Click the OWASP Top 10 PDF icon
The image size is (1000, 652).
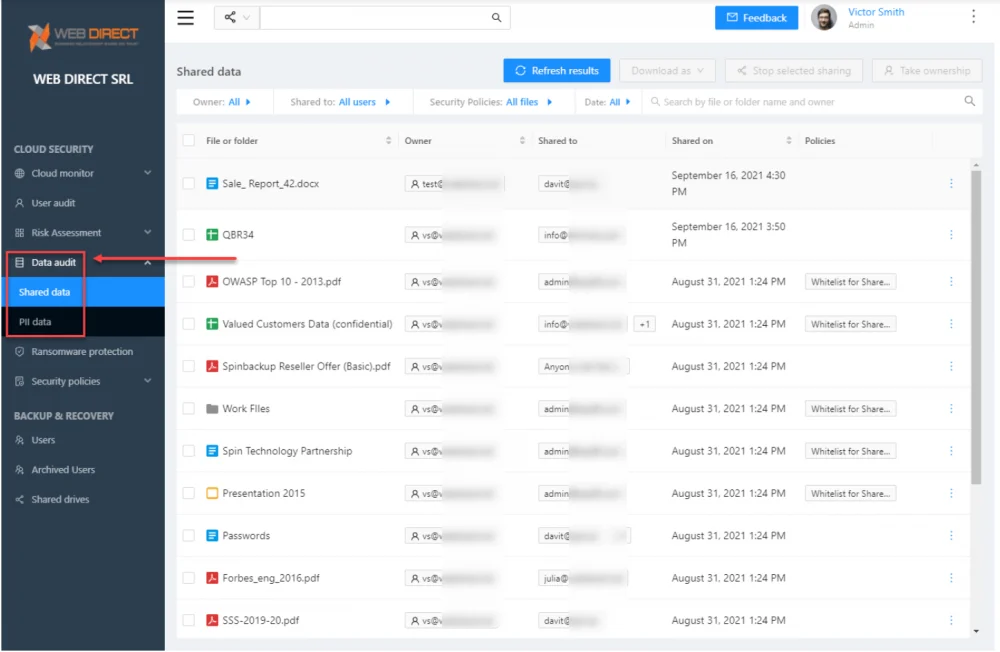(x=212, y=281)
